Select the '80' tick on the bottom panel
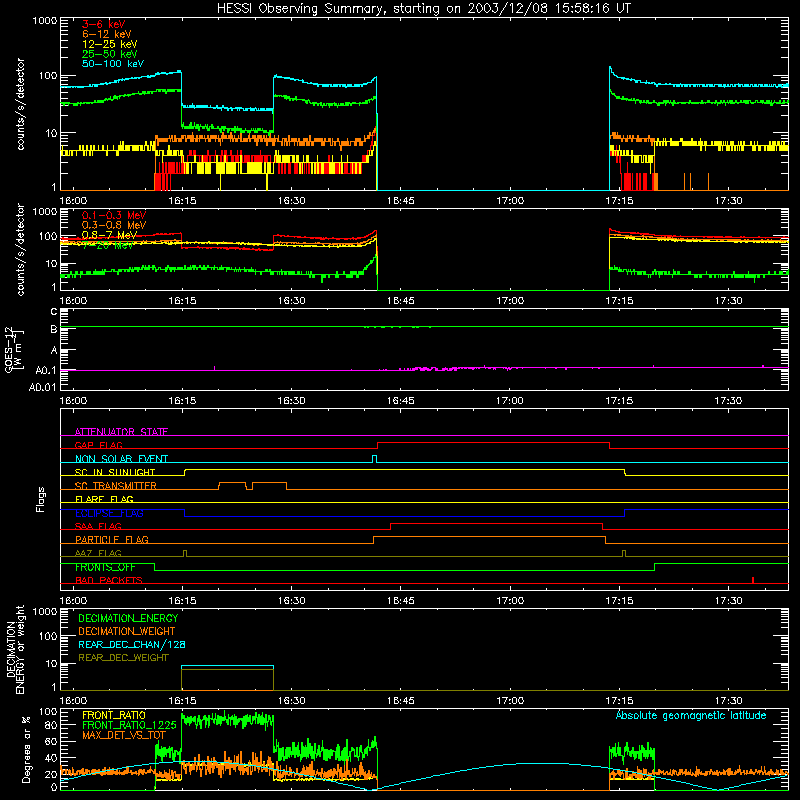Screen dimensions: 800x800 pos(51,726)
